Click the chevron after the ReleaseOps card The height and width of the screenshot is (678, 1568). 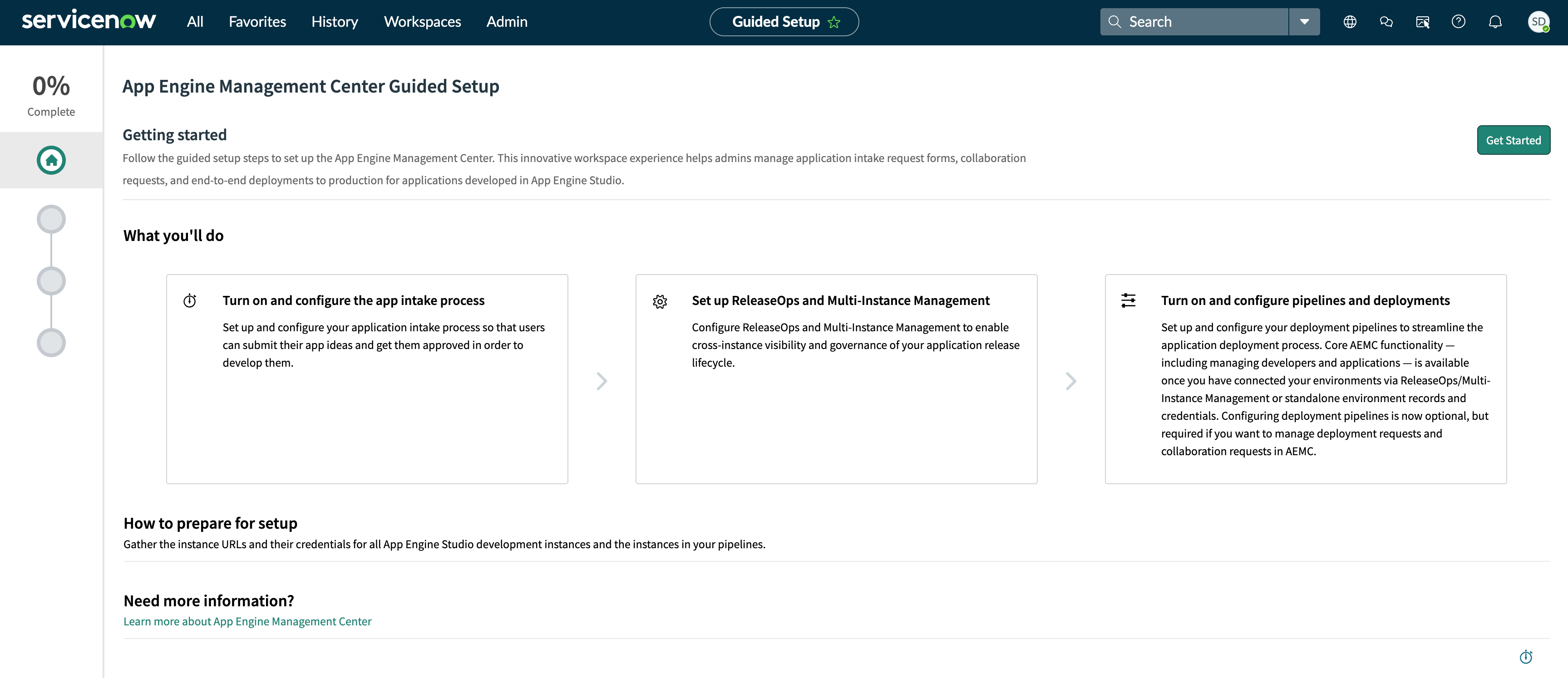(1071, 381)
